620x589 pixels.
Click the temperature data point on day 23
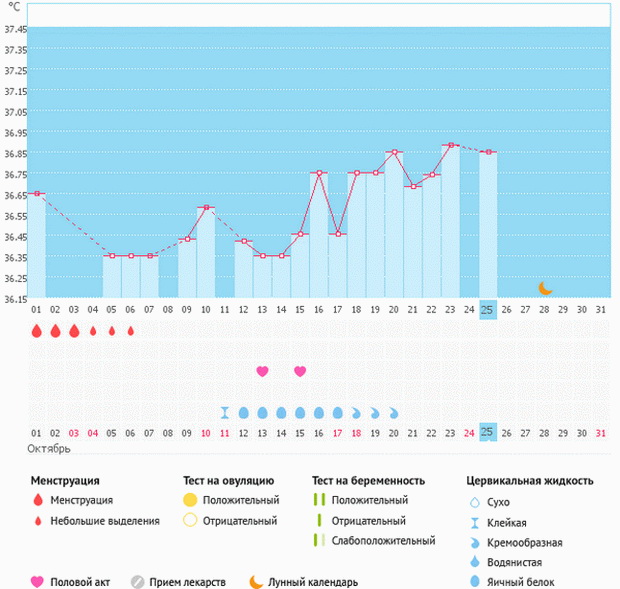(450, 145)
